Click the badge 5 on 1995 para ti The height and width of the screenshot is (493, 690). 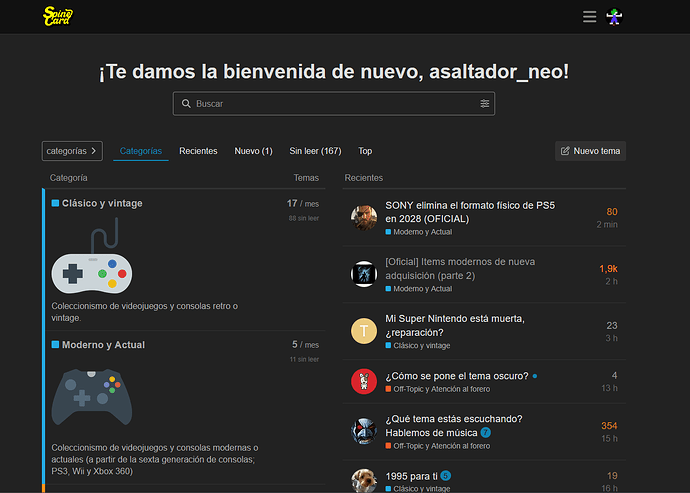click(x=445, y=476)
